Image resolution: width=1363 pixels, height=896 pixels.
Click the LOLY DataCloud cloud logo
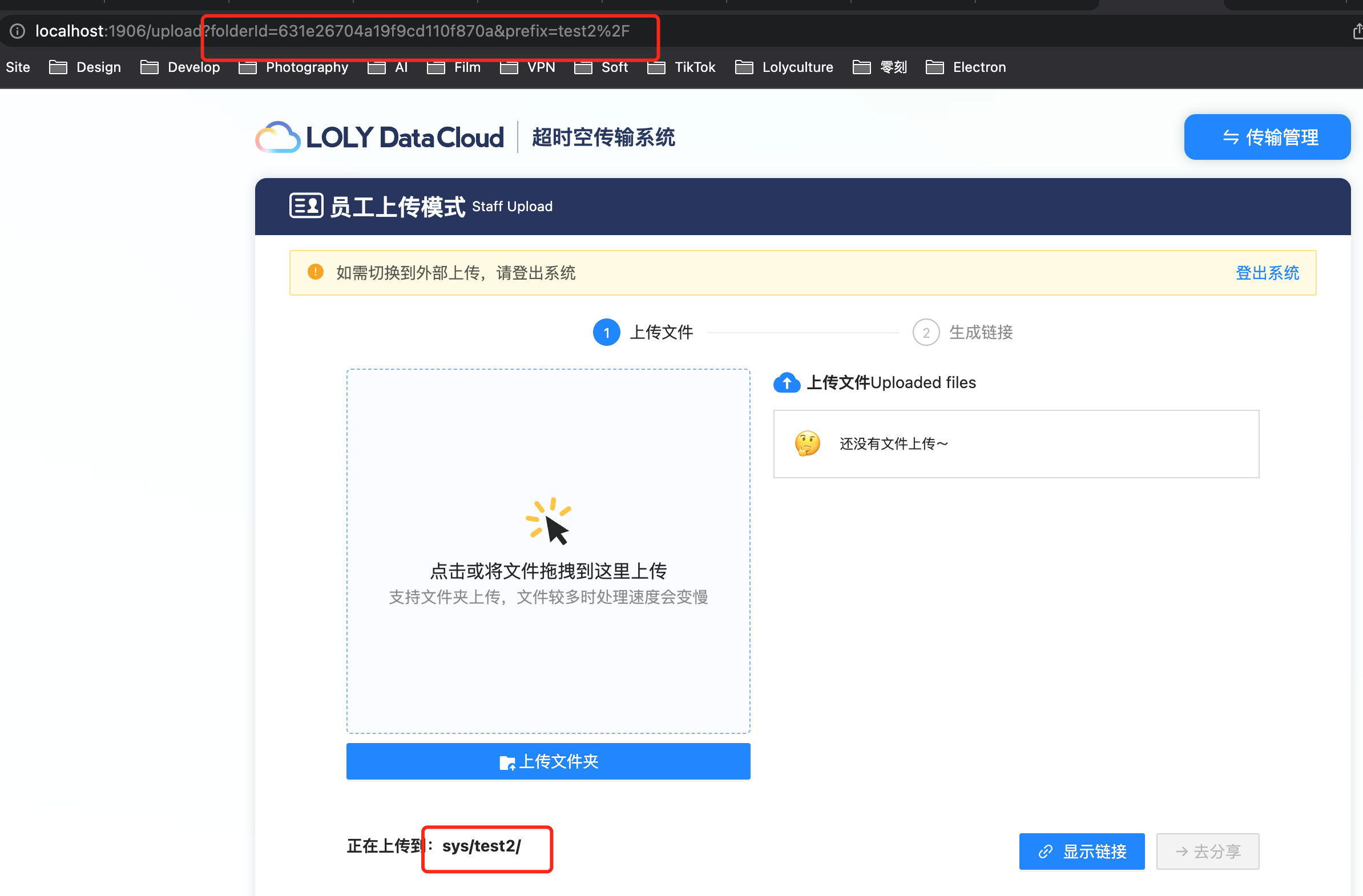(x=278, y=138)
